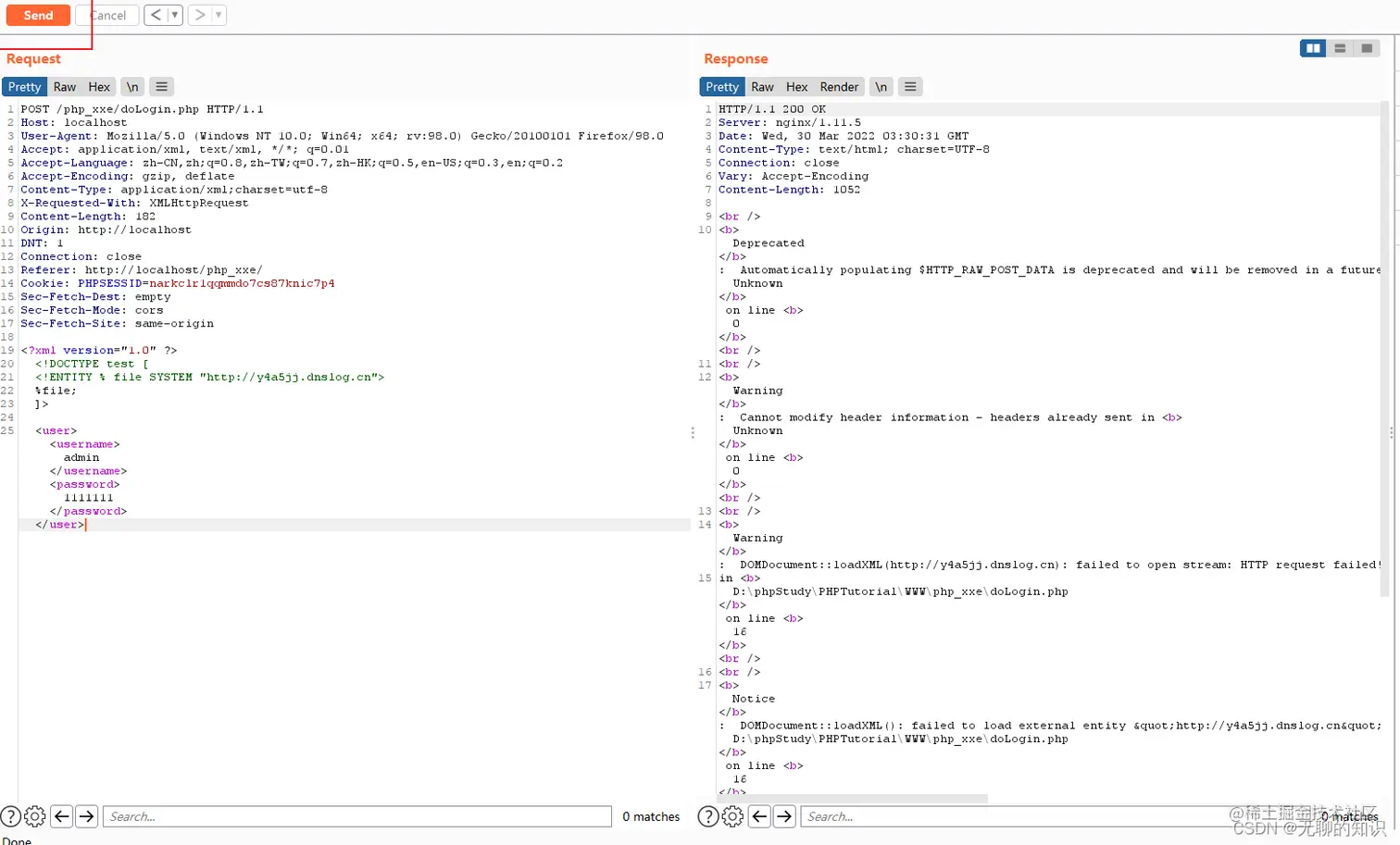The height and width of the screenshot is (845, 1400).
Task: Click the 'admin' username value
Action: pos(81,458)
